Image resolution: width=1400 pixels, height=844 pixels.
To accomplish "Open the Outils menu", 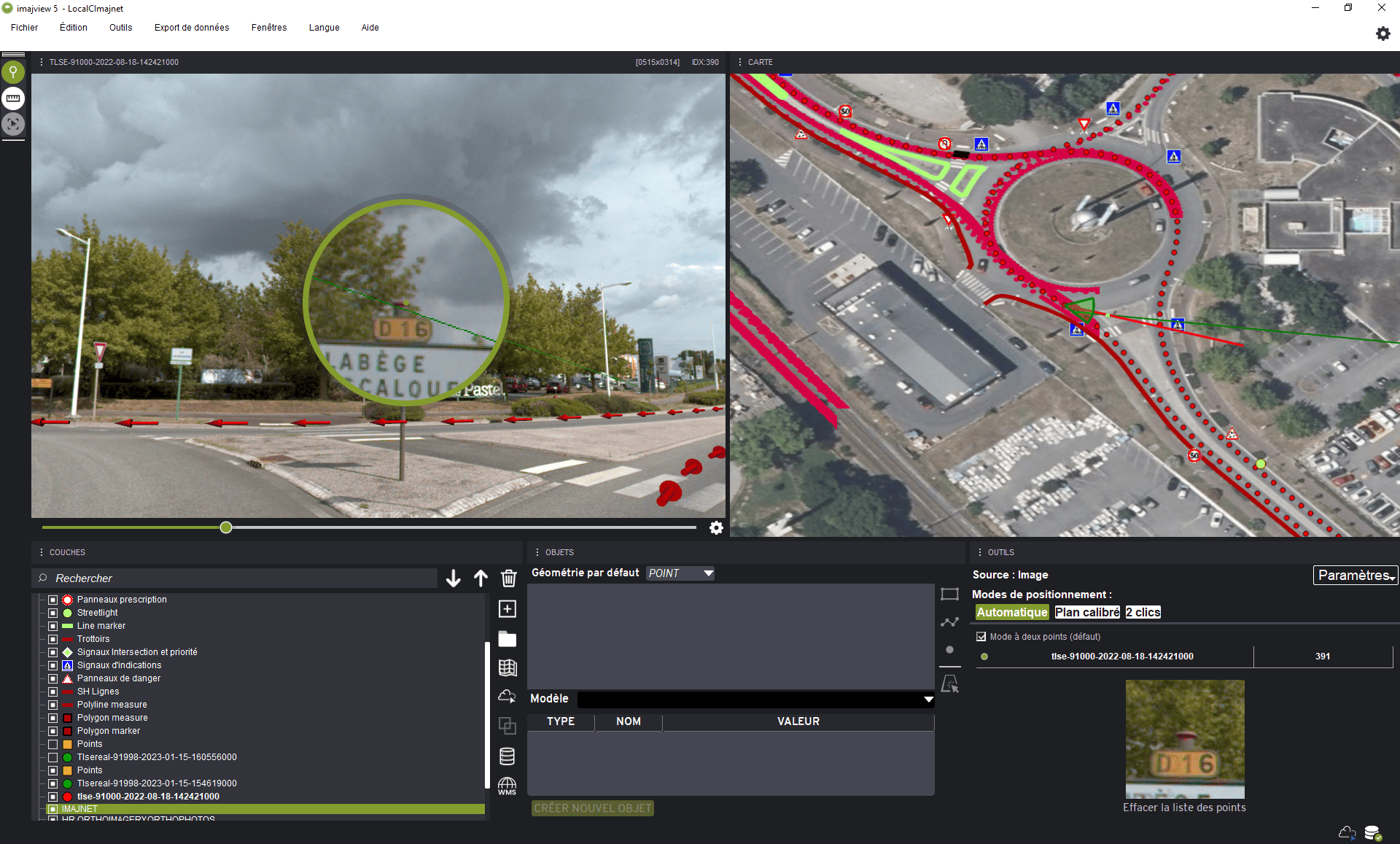I will tap(121, 28).
